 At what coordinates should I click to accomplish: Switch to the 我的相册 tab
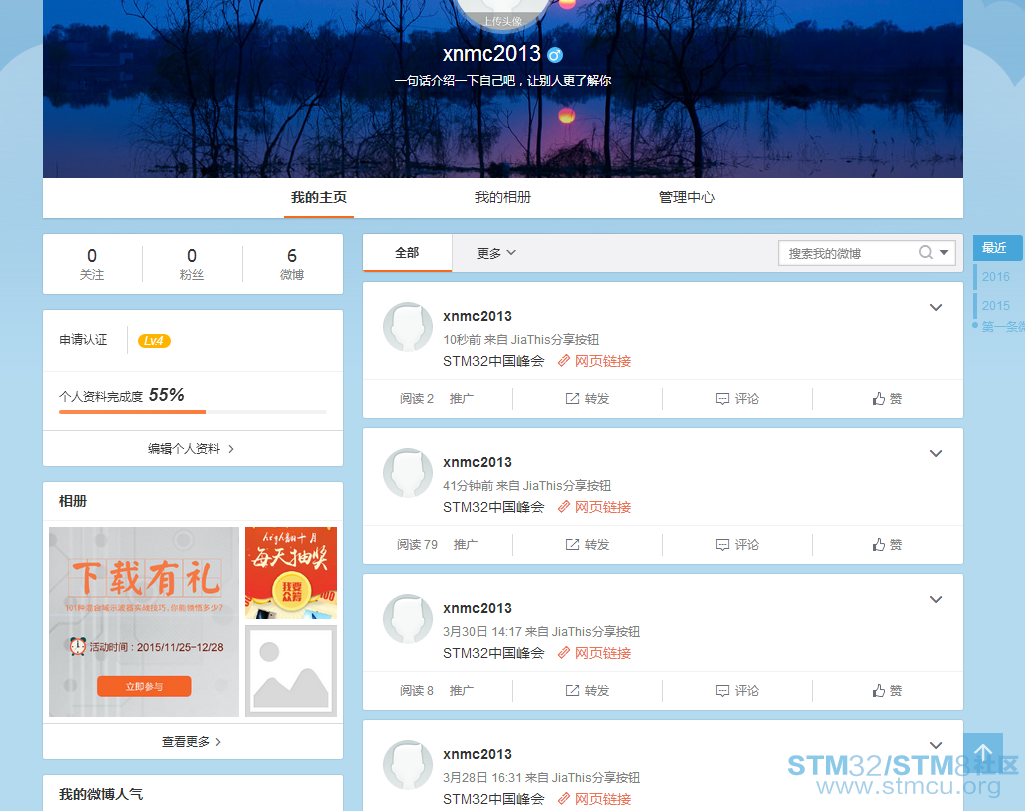(x=503, y=197)
